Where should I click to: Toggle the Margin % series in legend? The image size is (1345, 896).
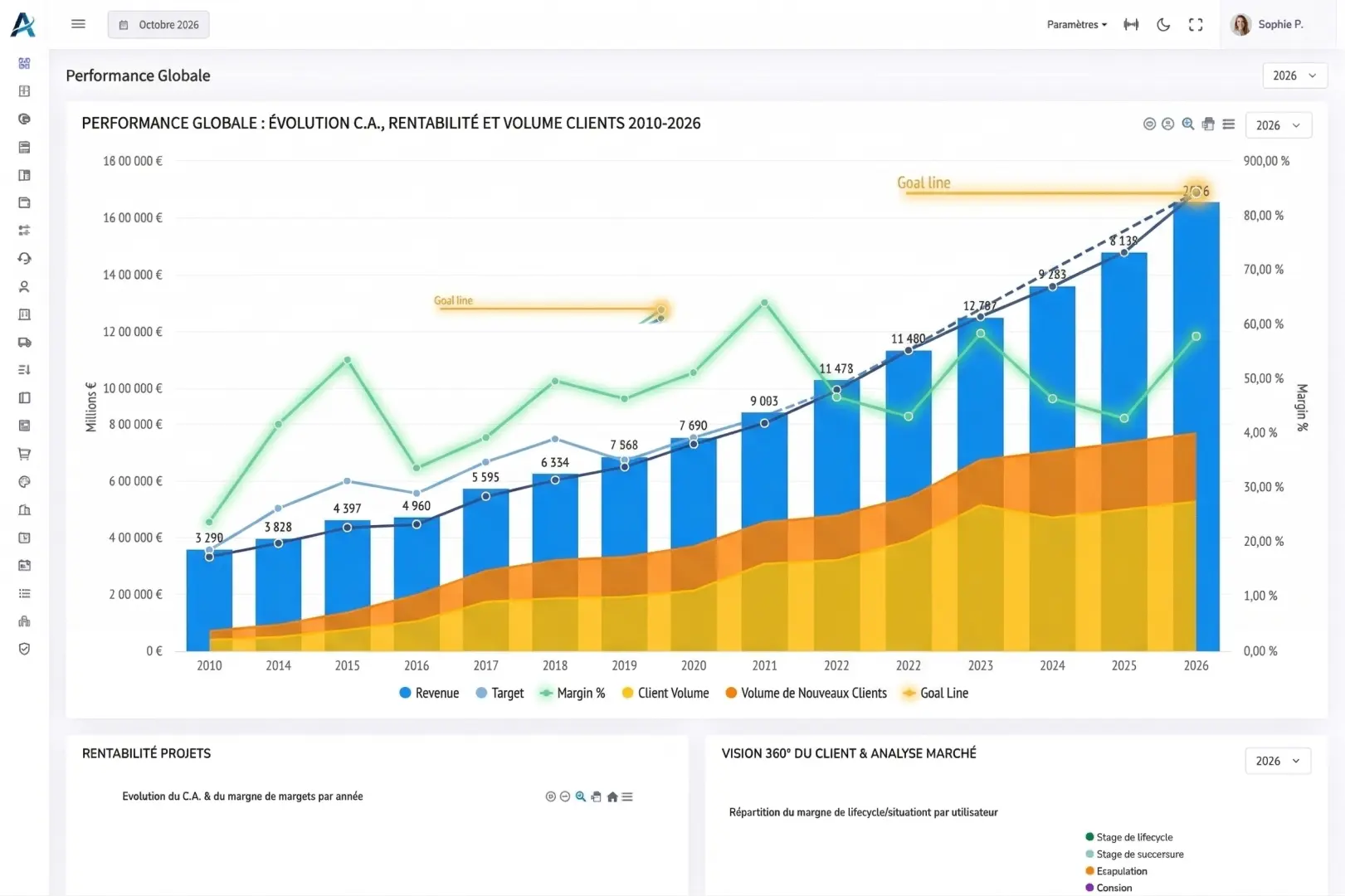(x=573, y=693)
